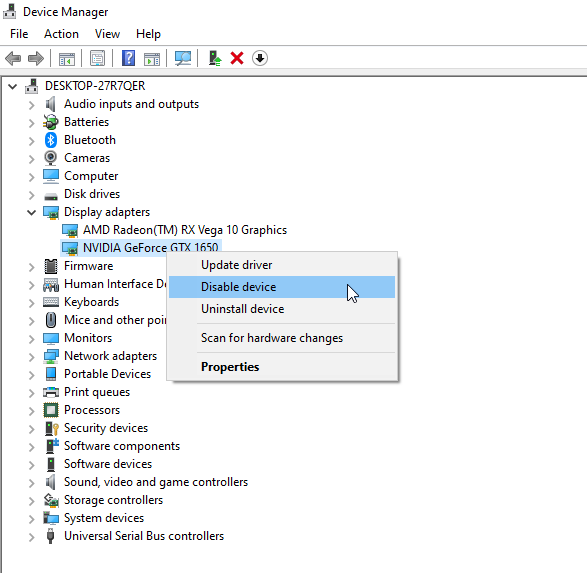Select NVIDIA GeForce GTX 1650 entry
Screen dimensions: 587x573
pos(150,248)
